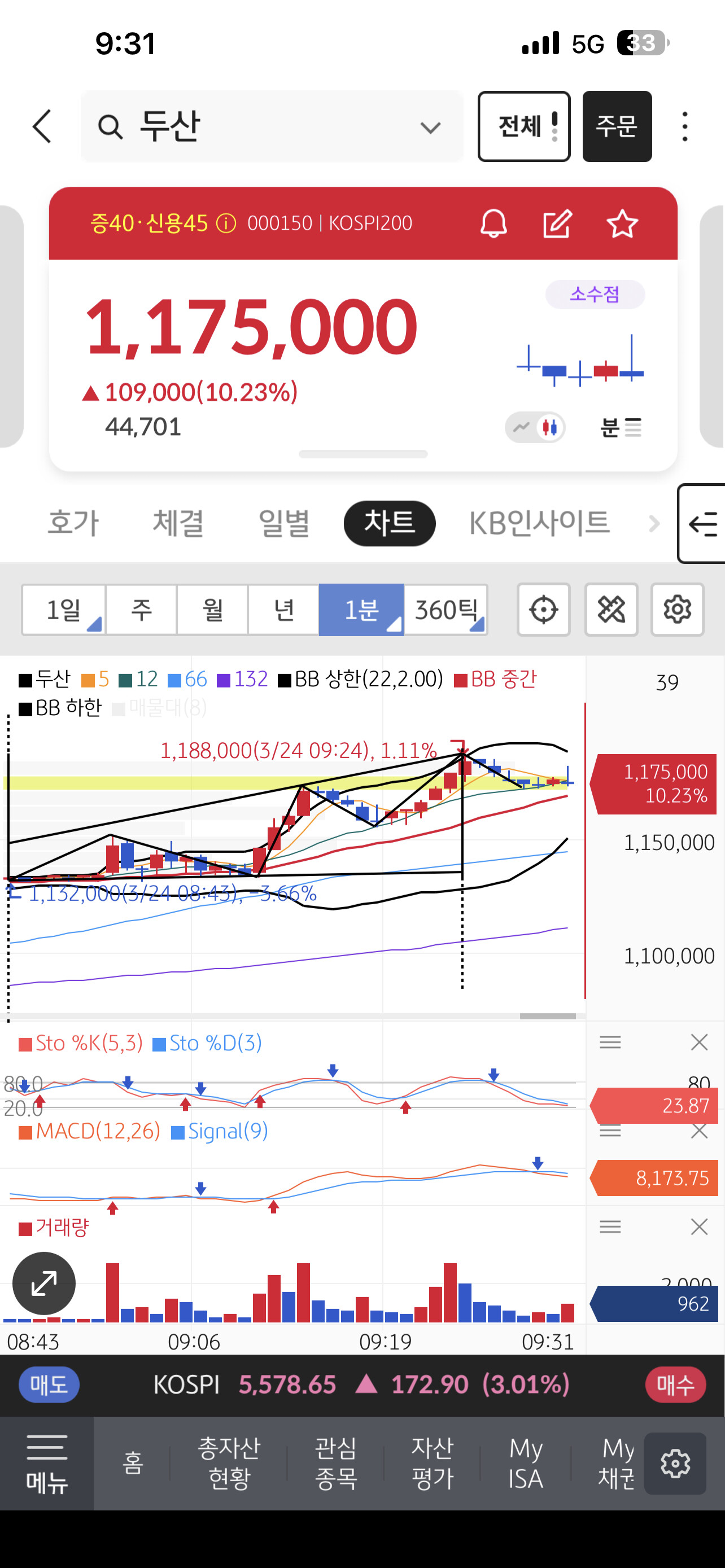The width and height of the screenshot is (725, 1568).
Task: Expand the 두산 stock search dropdown
Action: click(x=430, y=127)
